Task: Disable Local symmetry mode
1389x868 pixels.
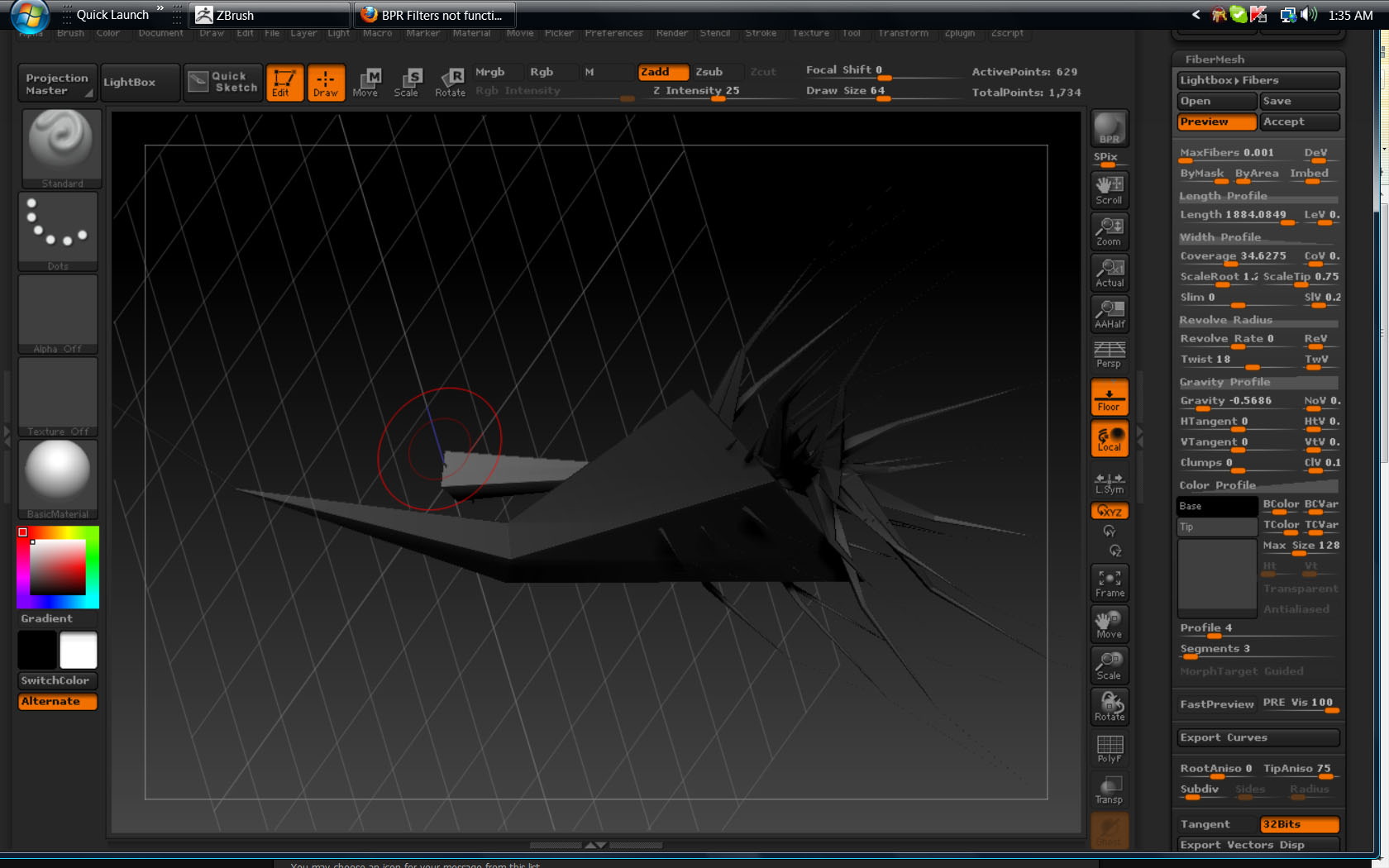Action: pos(1109,438)
